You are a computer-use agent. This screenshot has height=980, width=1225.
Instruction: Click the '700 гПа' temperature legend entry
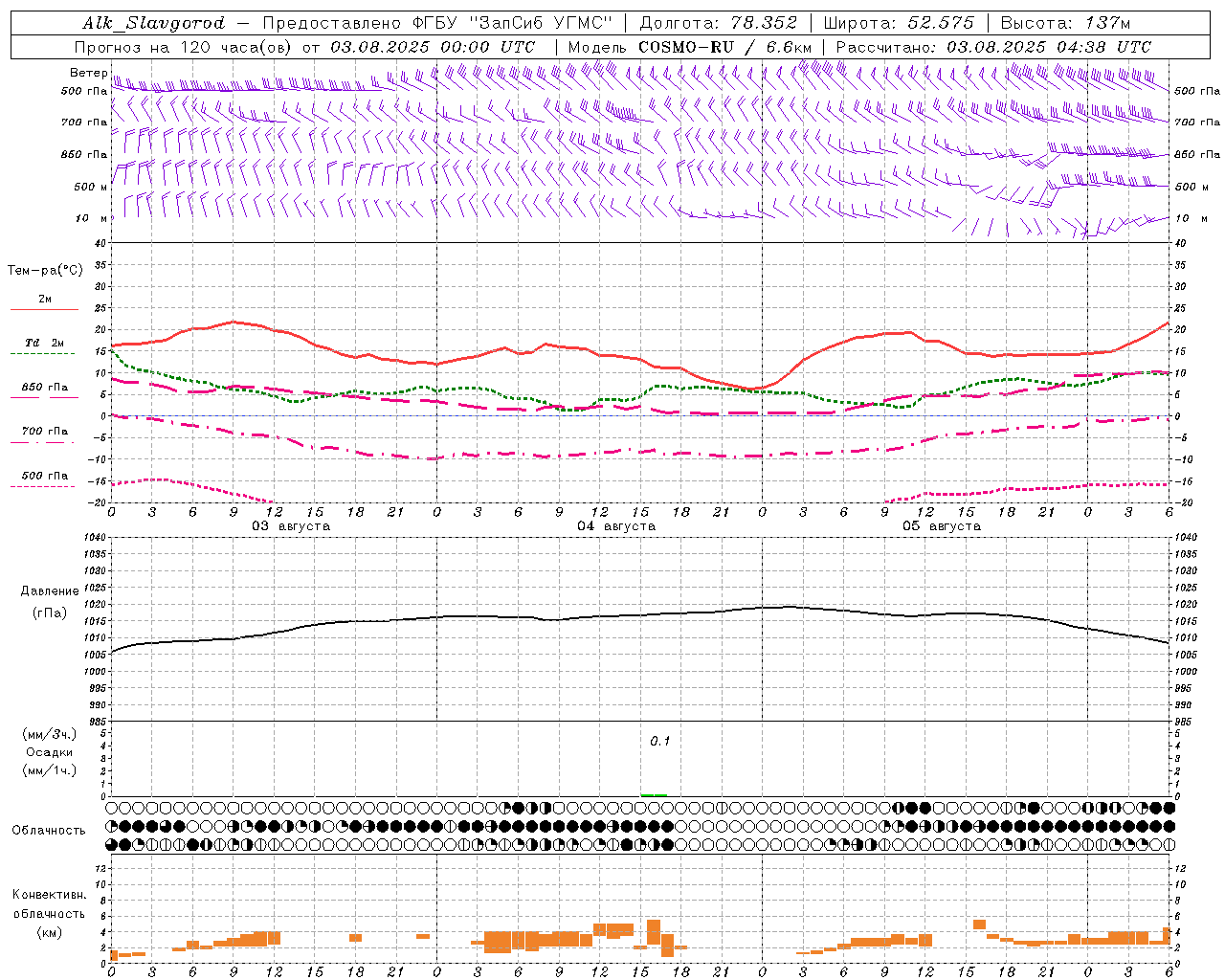click(x=45, y=431)
